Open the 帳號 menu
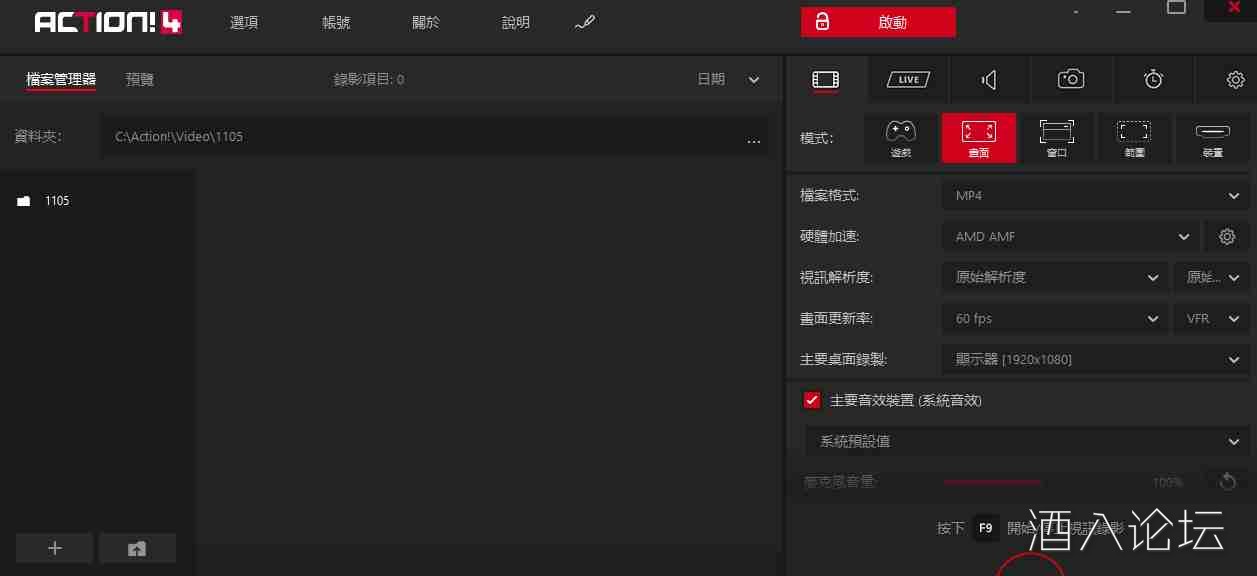Viewport: 1257px width, 576px height. (x=336, y=22)
